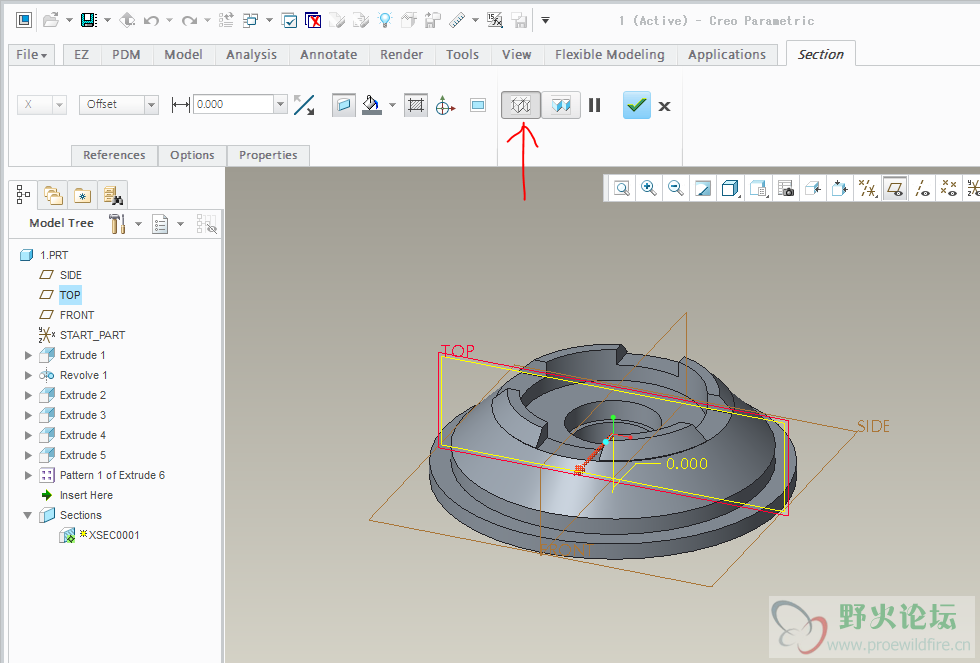
Task: Open the File menu
Action: (31, 54)
